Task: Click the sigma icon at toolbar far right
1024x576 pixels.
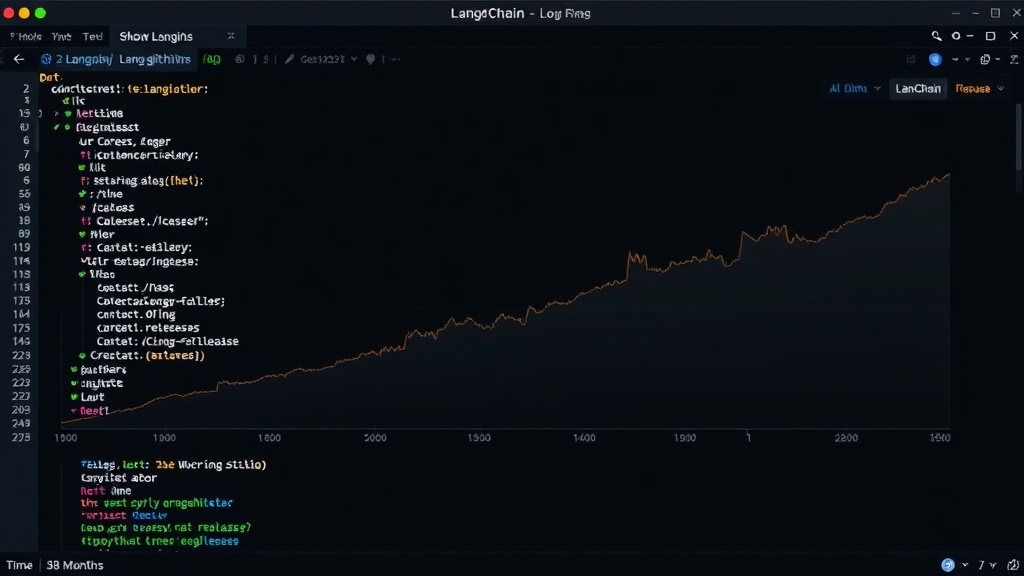Action: [x=1014, y=59]
